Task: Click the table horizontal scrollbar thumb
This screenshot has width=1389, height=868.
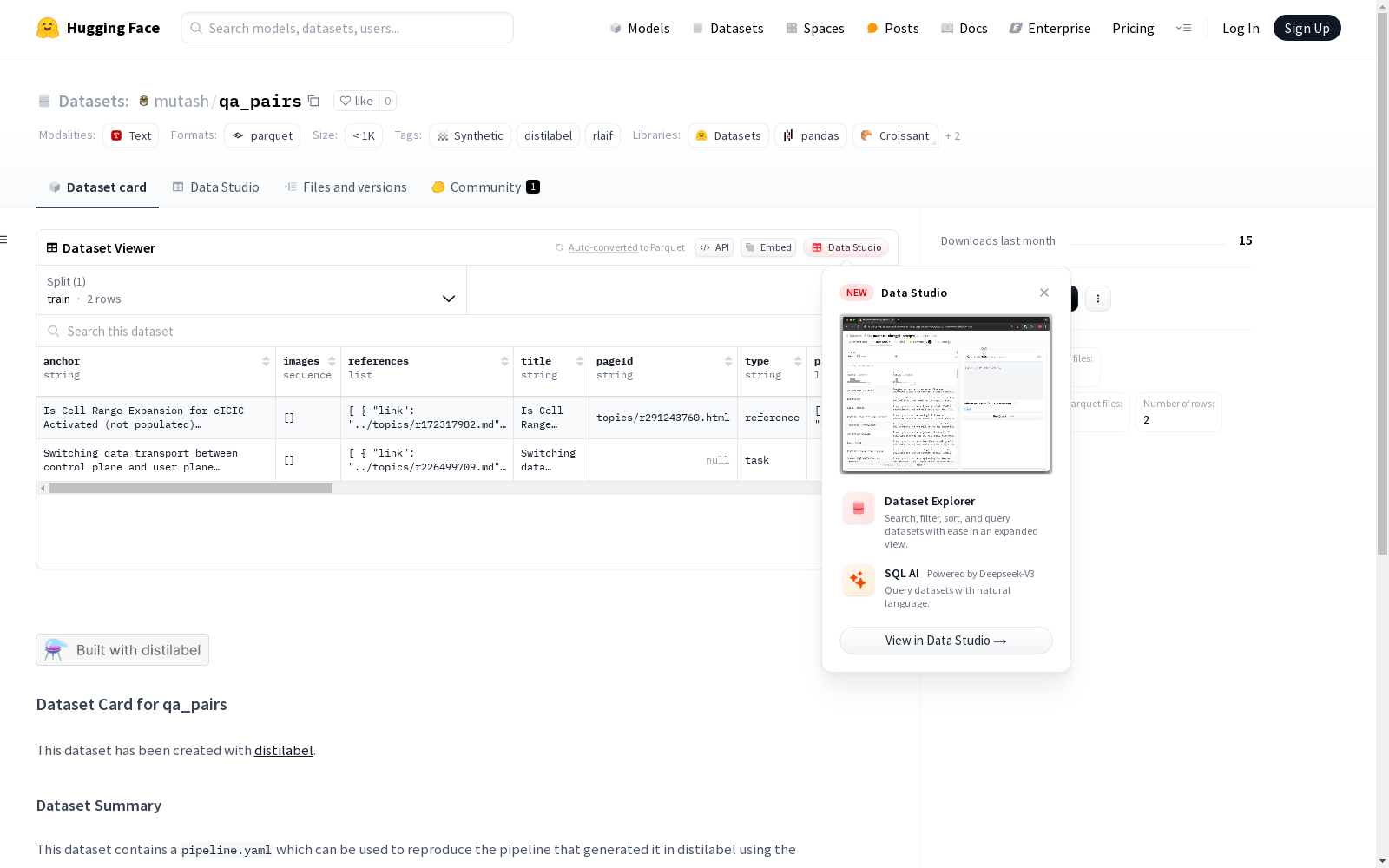Action: pos(191,488)
